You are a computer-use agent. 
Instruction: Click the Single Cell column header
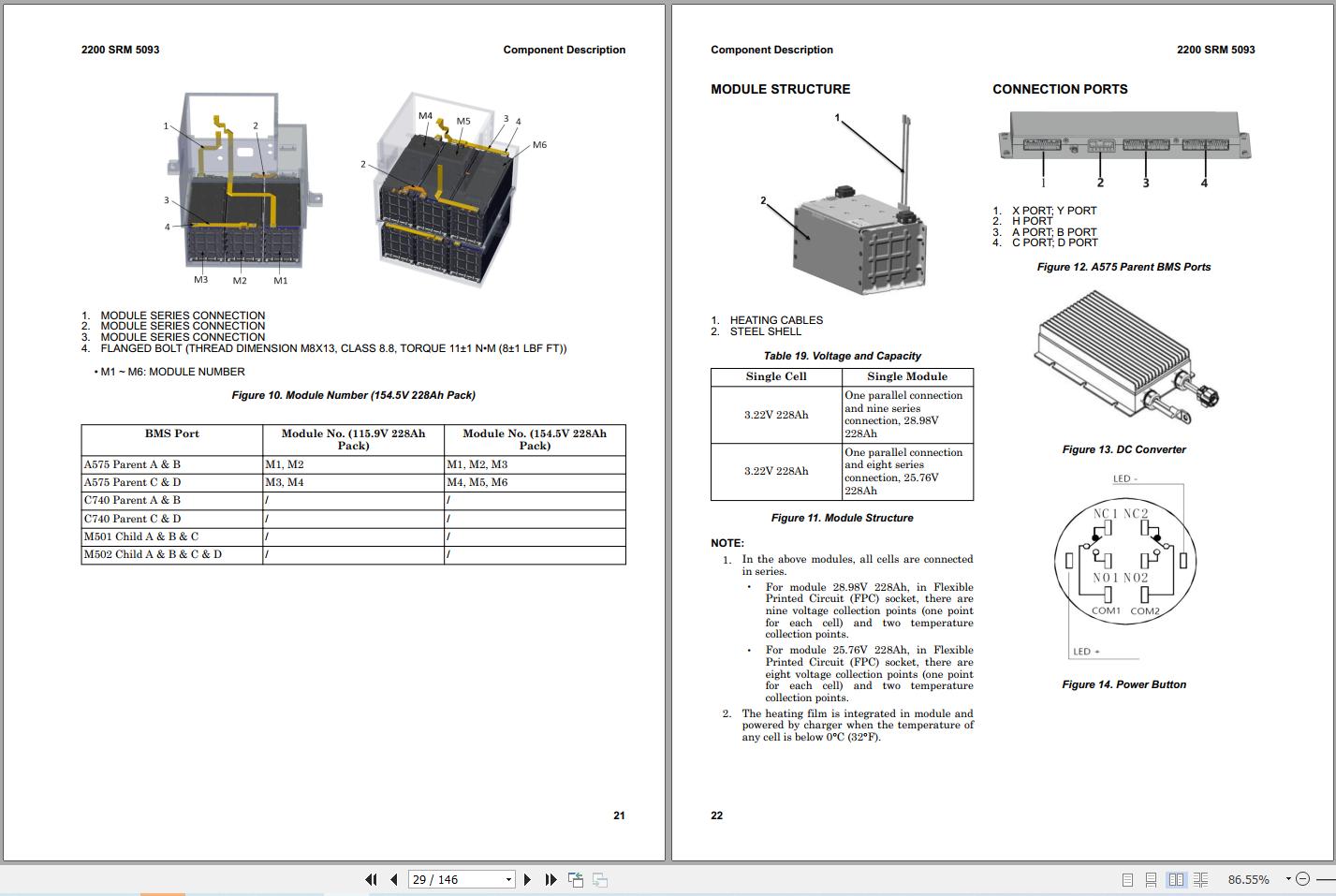click(x=776, y=376)
